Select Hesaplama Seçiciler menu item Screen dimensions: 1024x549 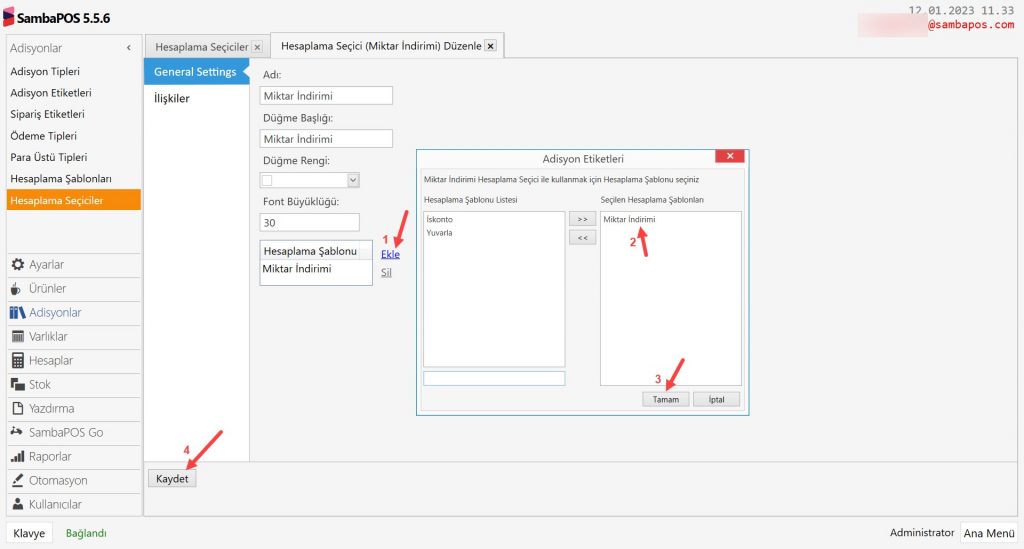point(74,200)
